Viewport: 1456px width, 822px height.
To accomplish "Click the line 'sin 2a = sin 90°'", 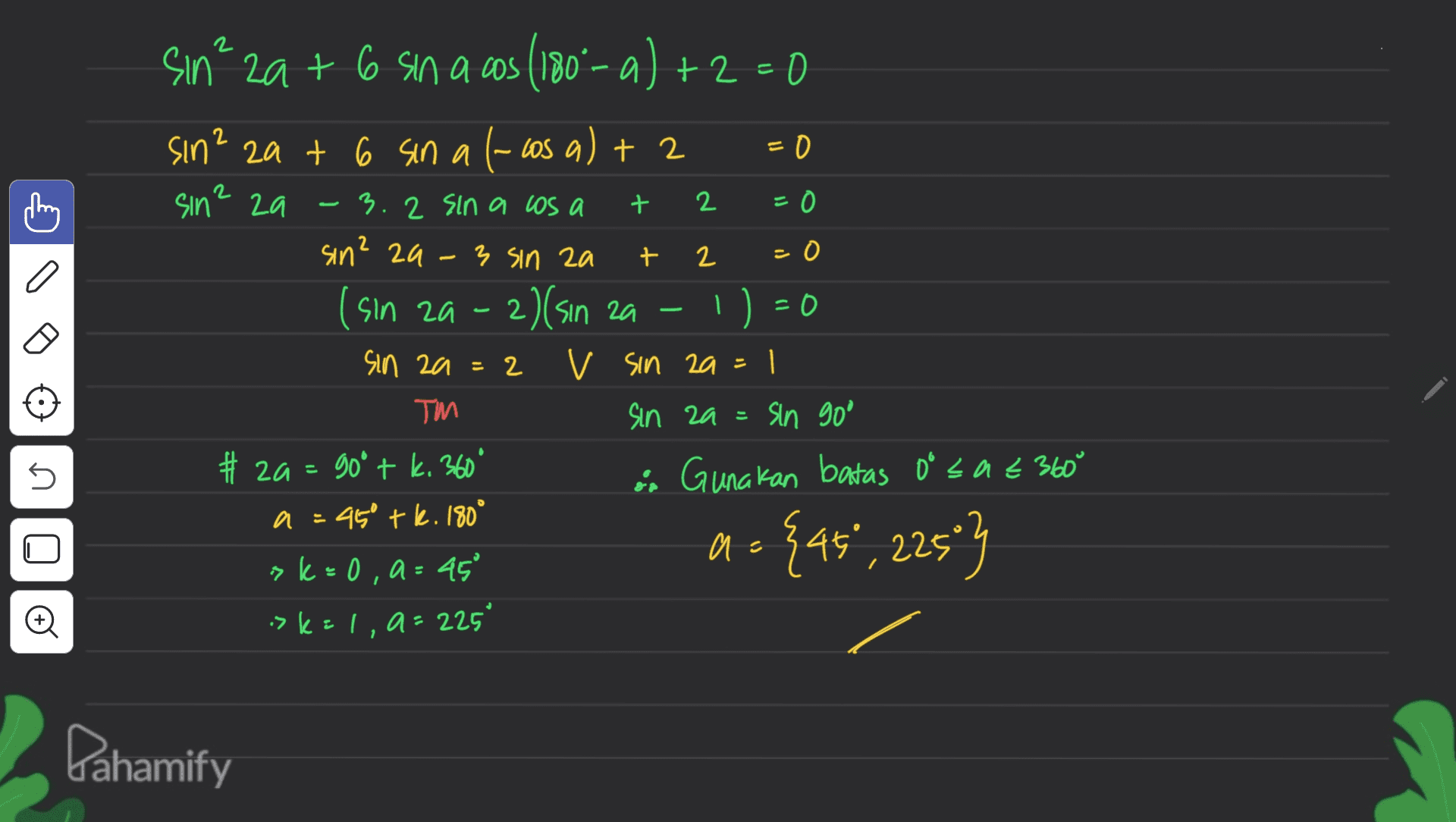I will [740, 416].
